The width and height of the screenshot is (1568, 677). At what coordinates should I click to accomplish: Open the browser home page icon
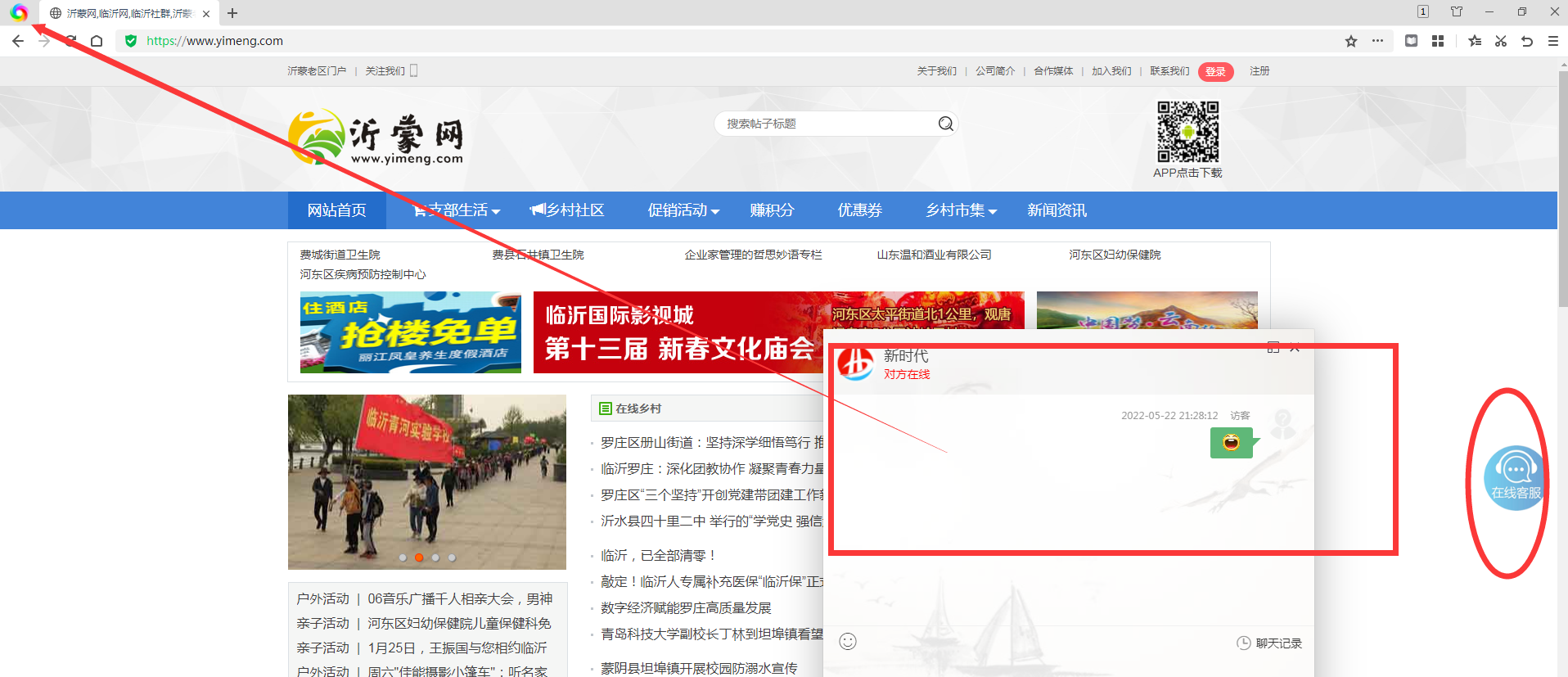click(97, 41)
